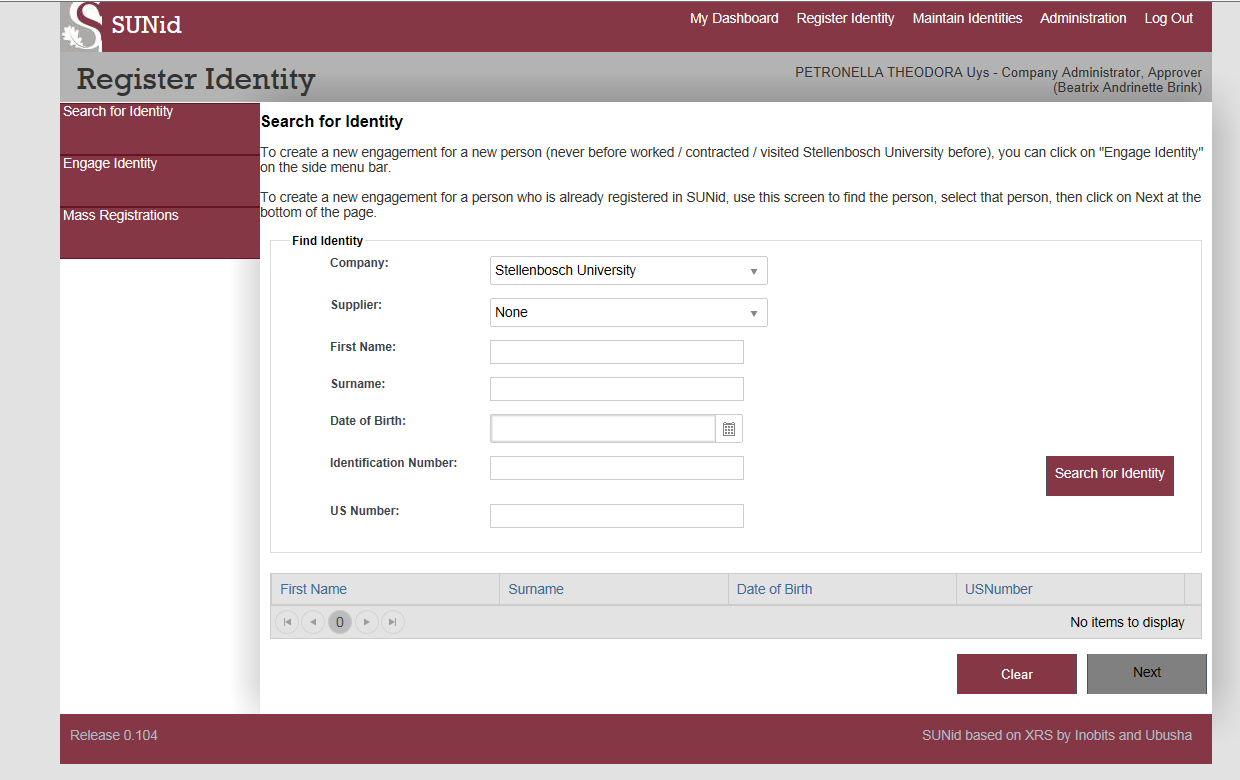Go to previous page of results
Screen dimensions: 1240x780
click(313, 622)
